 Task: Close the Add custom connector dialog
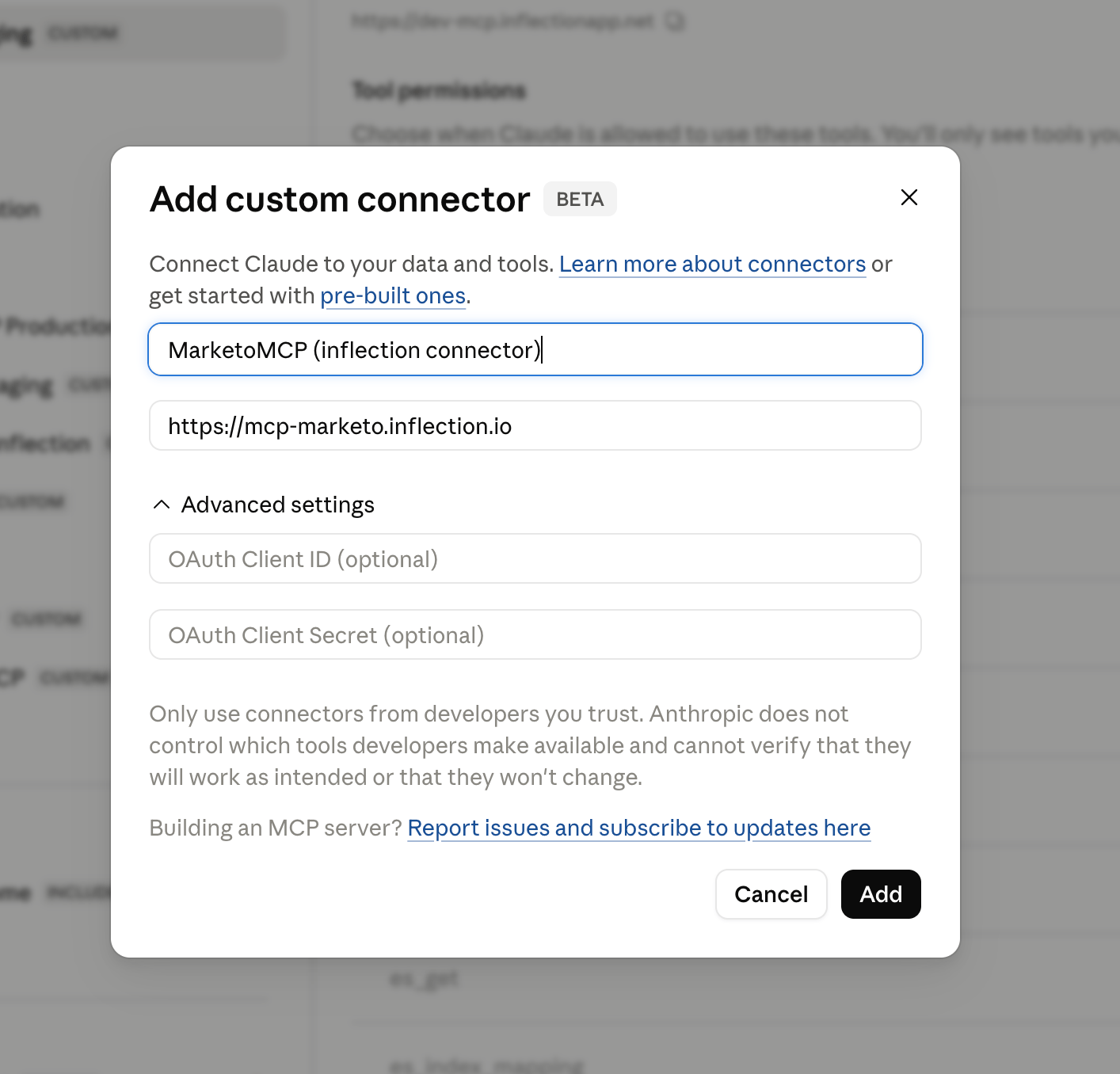coord(909,197)
